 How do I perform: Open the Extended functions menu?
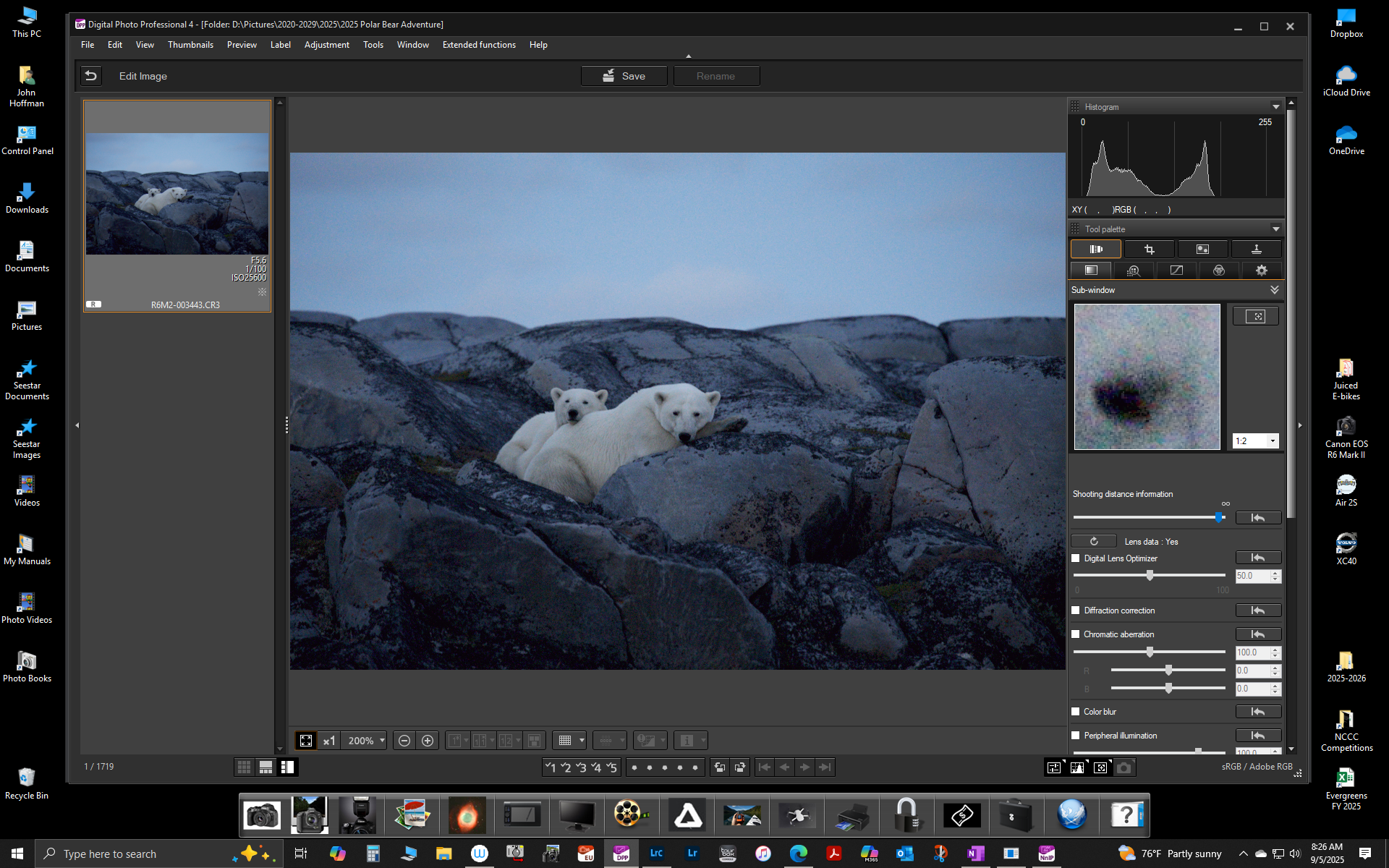(479, 45)
